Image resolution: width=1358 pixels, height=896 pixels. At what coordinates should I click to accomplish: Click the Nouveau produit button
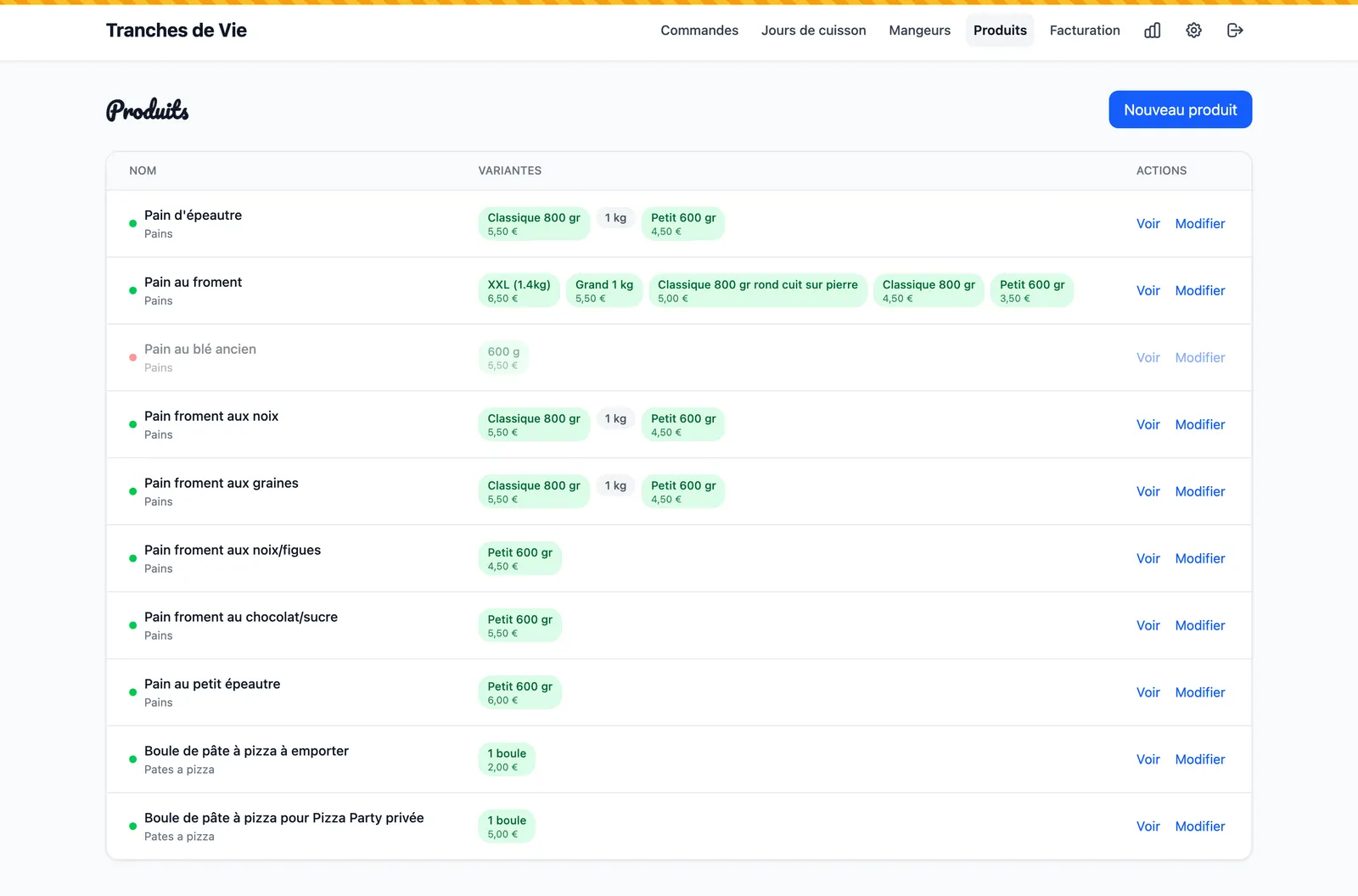tap(1181, 109)
